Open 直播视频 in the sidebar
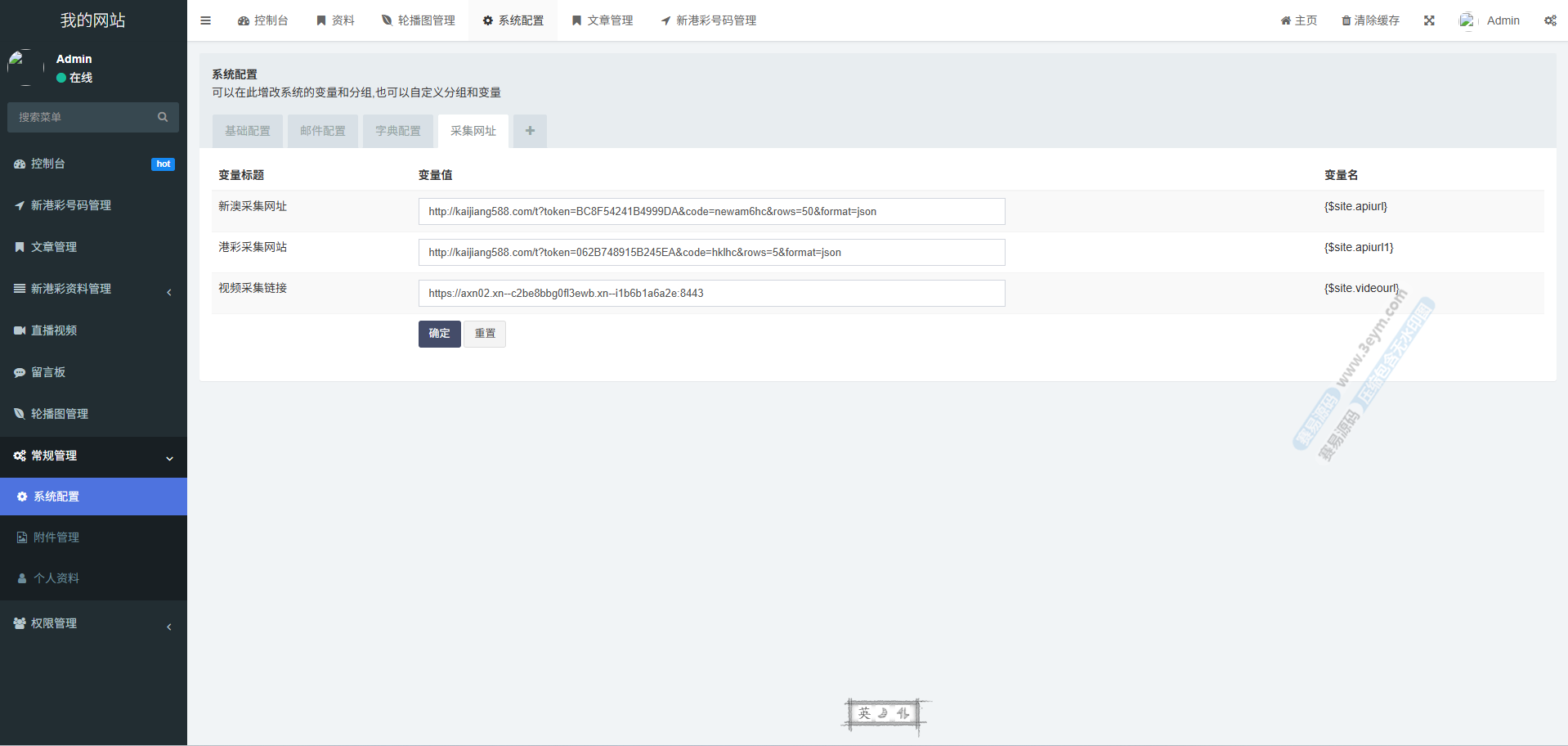This screenshot has width=1568, height=746. tap(54, 330)
